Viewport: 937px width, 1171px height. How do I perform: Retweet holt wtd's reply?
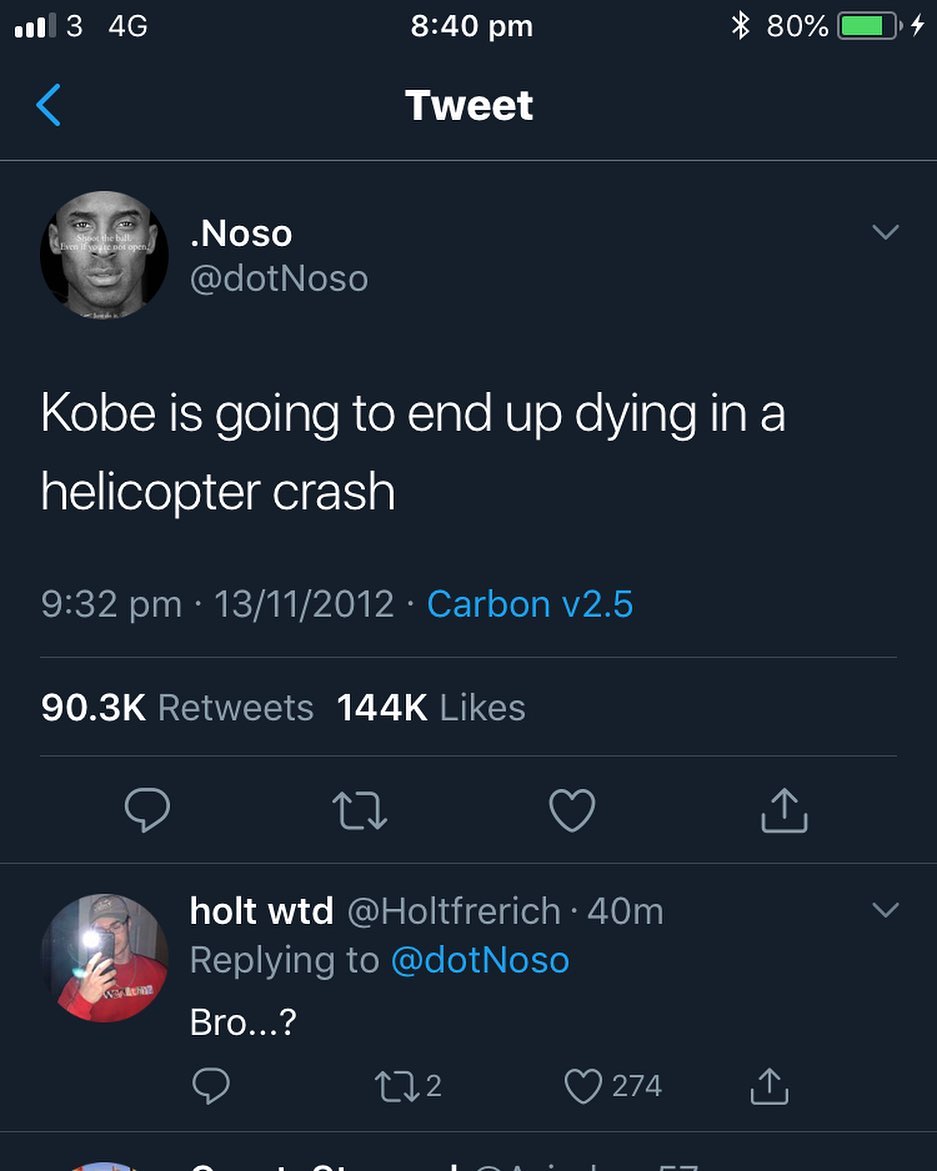(x=392, y=1086)
